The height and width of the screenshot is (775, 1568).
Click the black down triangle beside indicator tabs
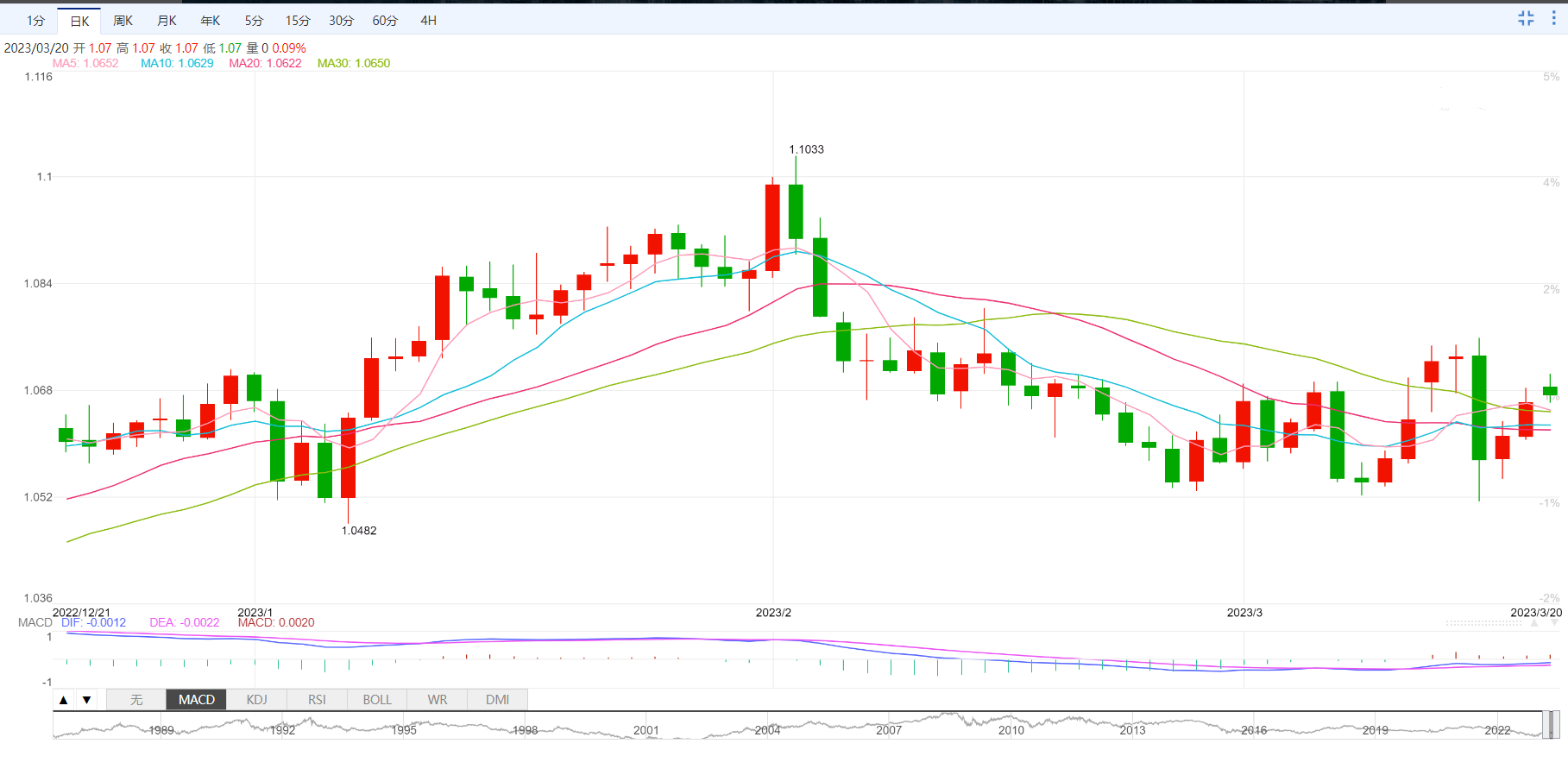click(x=86, y=700)
